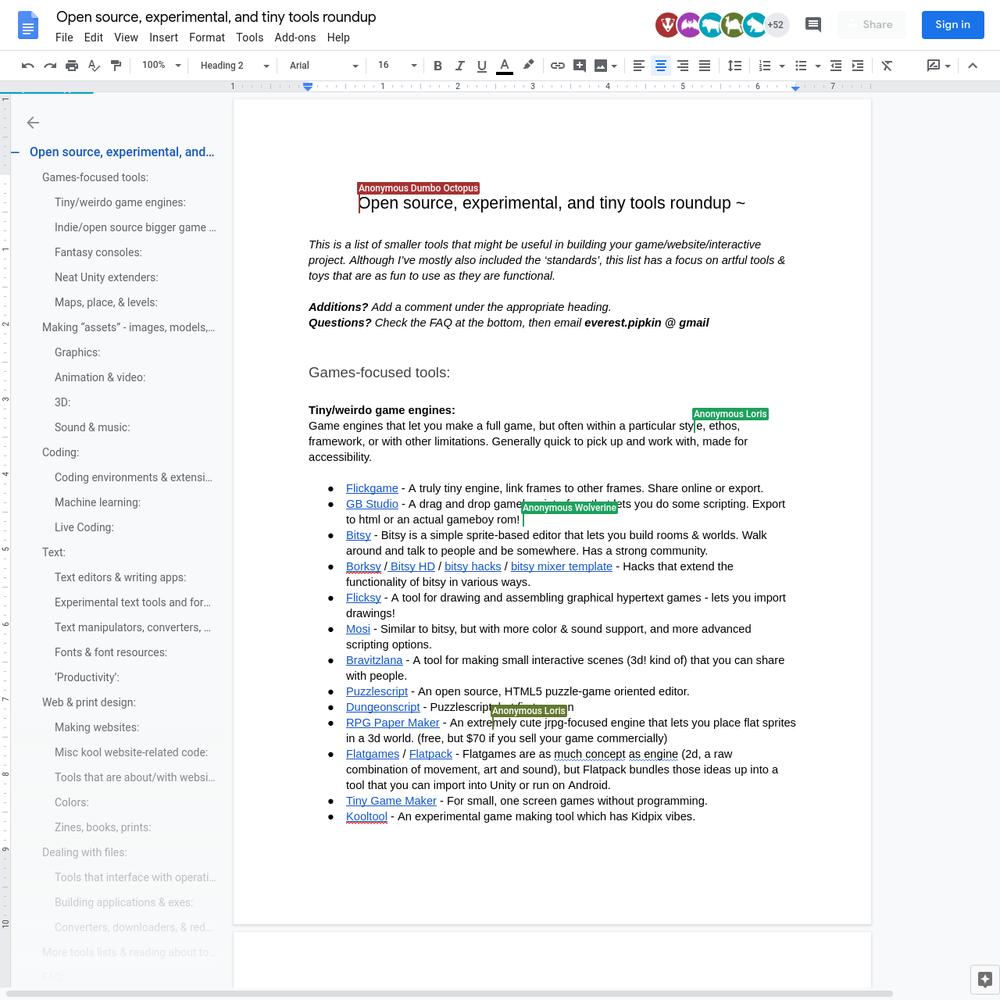Viewport: 1000px width, 1000px height.
Task: Open the Insert menu
Action: point(163,38)
